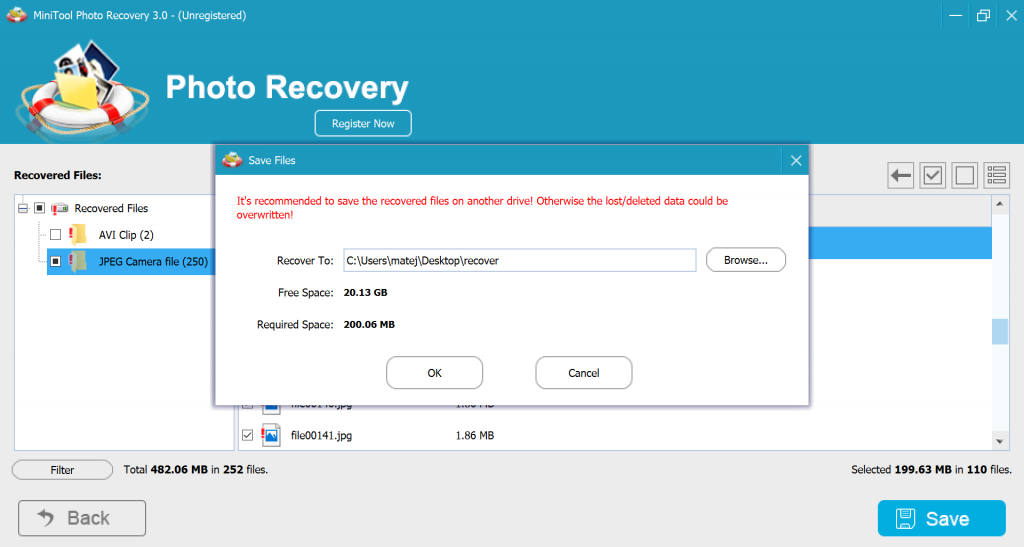The width and height of the screenshot is (1024, 547).
Task: Click the file00141.jpg file name
Action: click(321, 435)
